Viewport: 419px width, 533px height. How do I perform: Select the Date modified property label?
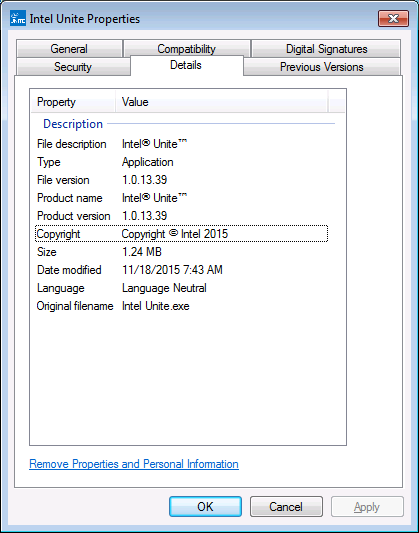click(x=69, y=270)
